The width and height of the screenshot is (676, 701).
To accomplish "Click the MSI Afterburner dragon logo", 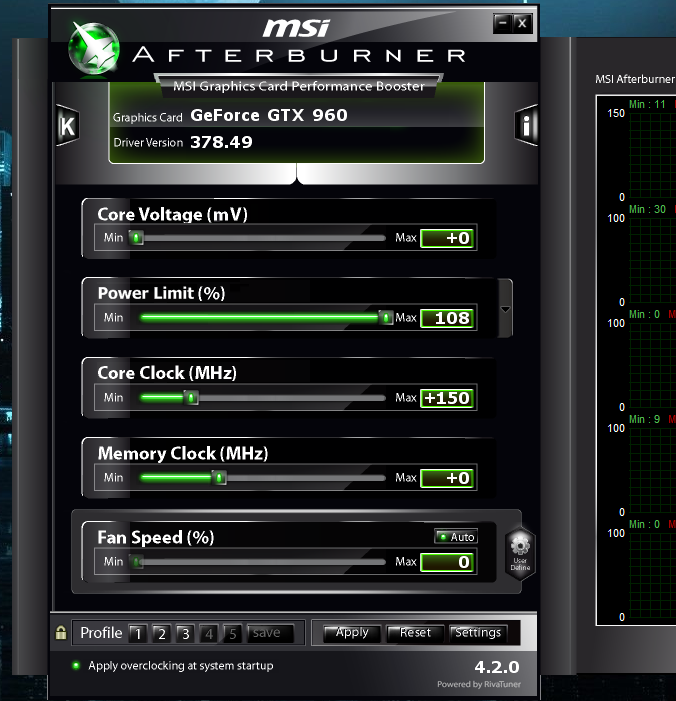I will (94, 48).
